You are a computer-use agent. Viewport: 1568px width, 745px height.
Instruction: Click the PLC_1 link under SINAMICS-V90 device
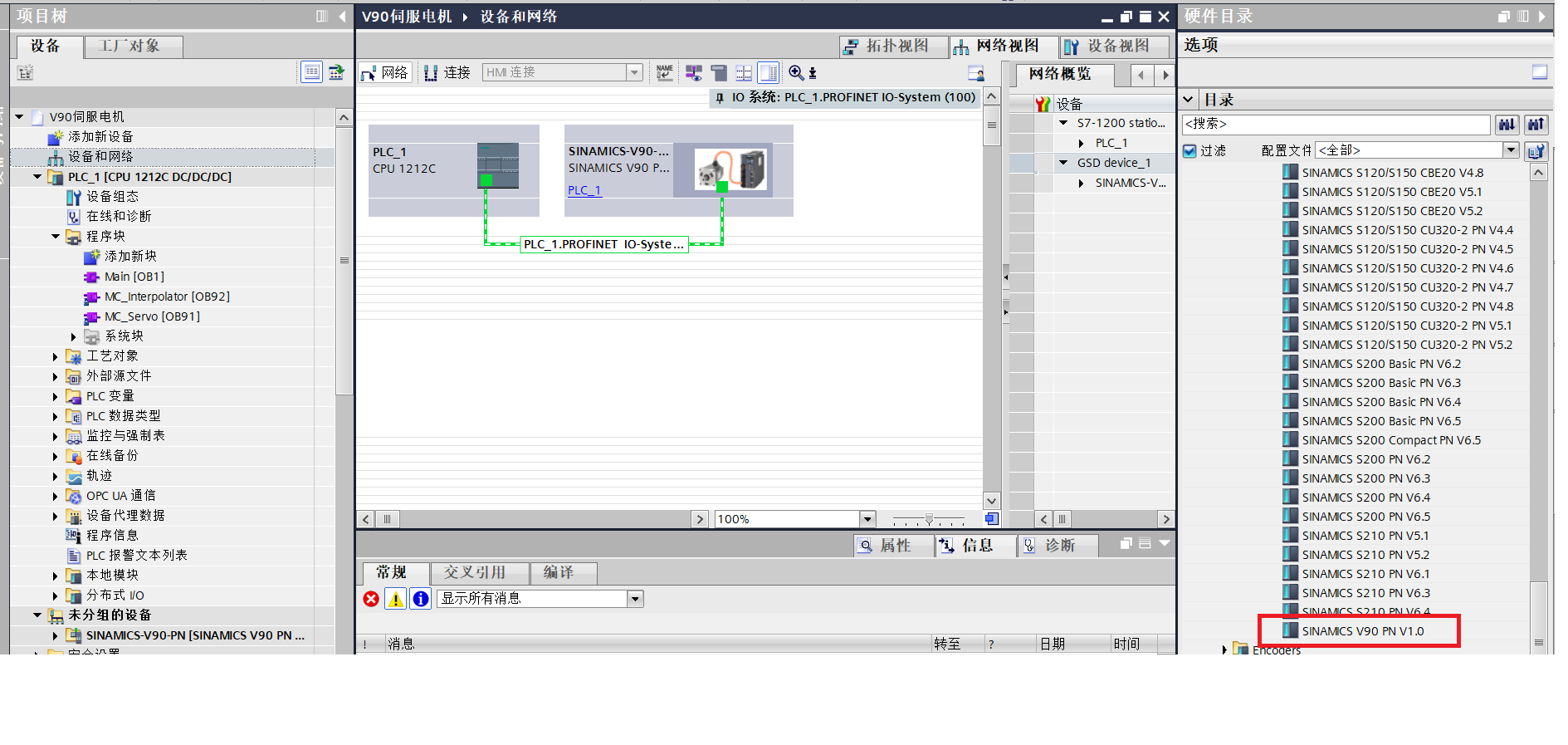click(584, 190)
